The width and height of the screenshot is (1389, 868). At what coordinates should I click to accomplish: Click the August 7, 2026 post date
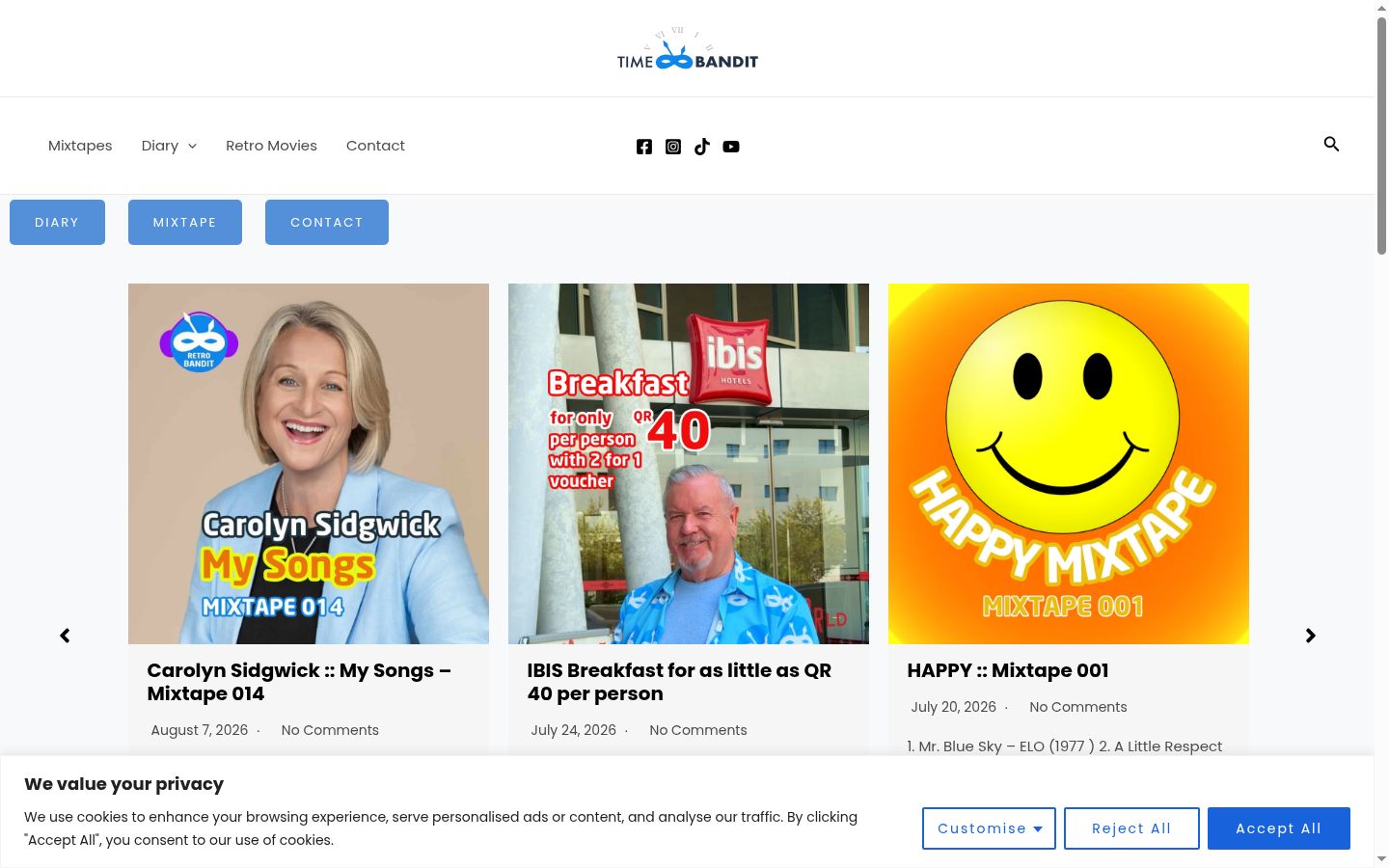coord(200,730)
